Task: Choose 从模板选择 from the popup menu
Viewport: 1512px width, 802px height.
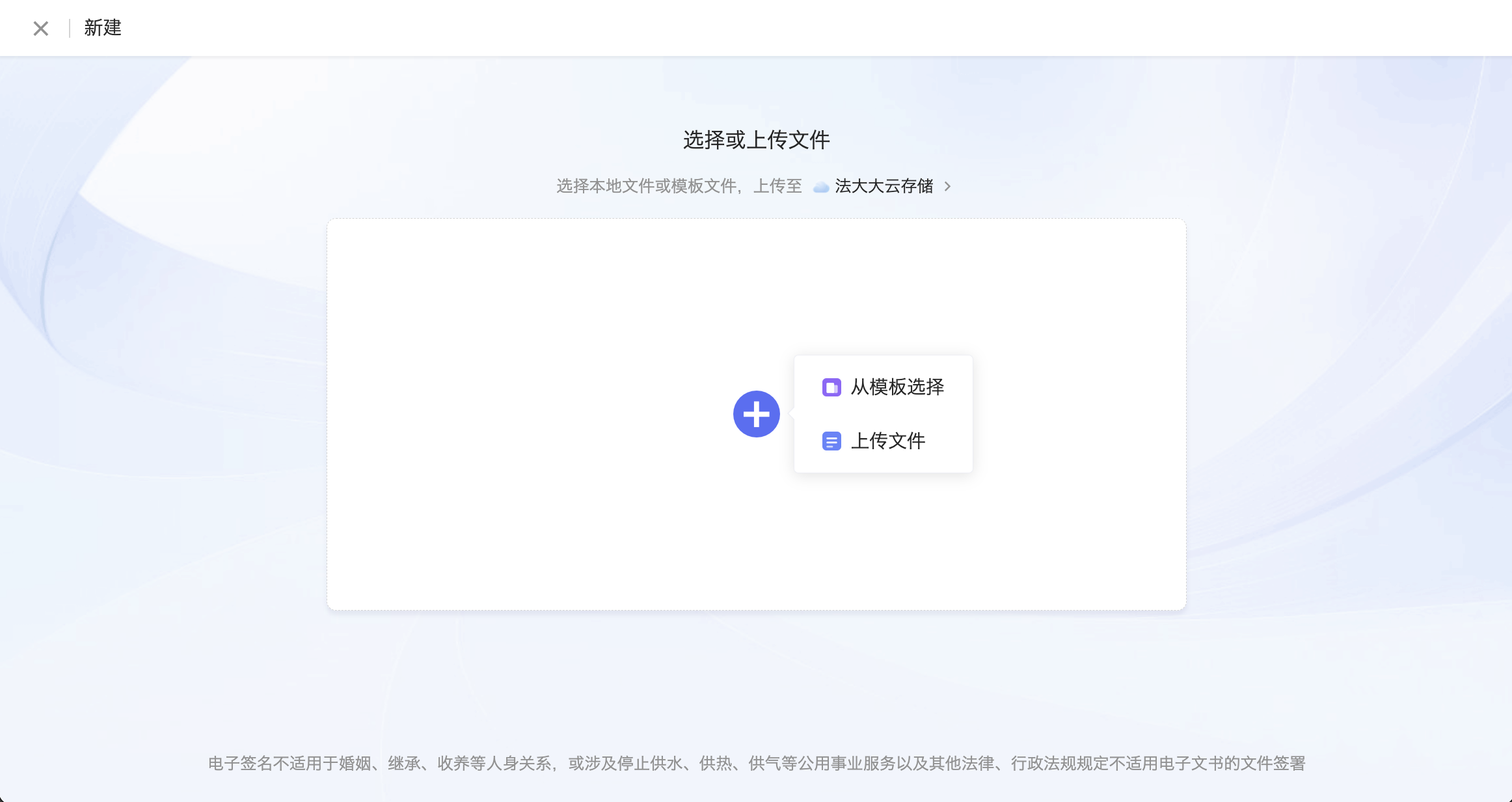Action: pyautogui.click(x=897, y=387)
